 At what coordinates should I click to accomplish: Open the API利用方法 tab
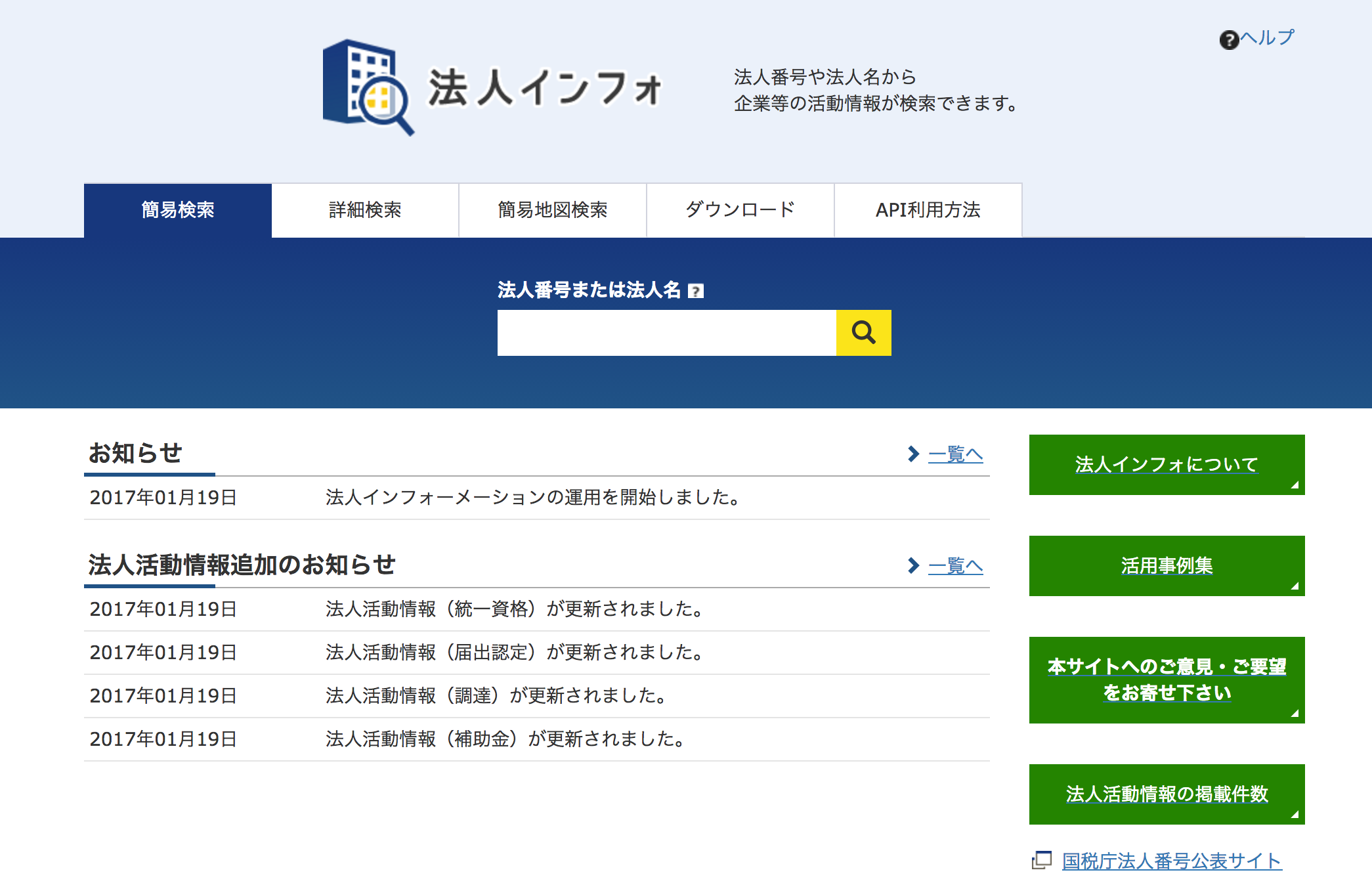click(928, 210)
